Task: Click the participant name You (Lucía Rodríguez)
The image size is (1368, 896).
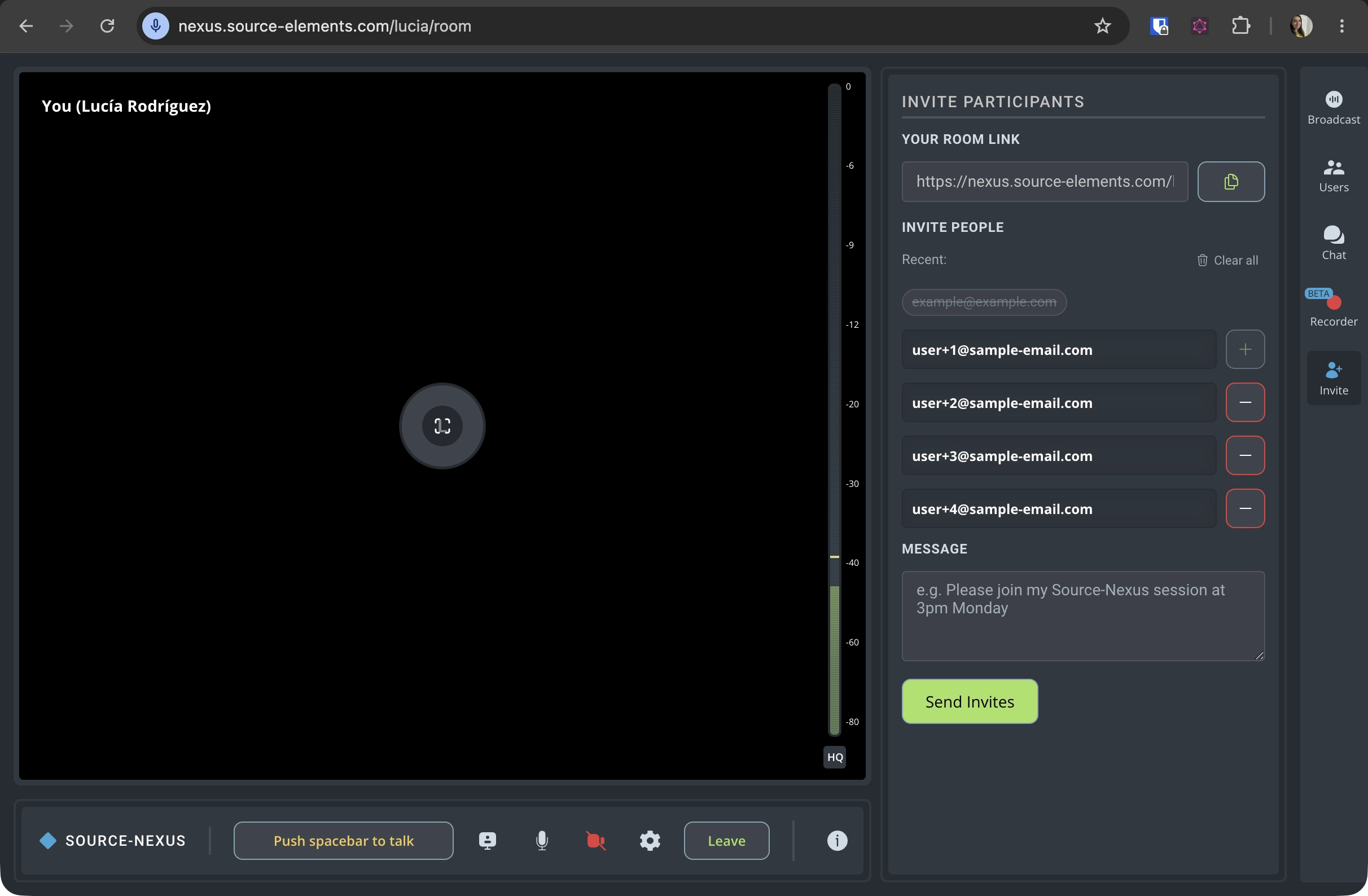Action: pyautogui.click(x=126, y=106)
